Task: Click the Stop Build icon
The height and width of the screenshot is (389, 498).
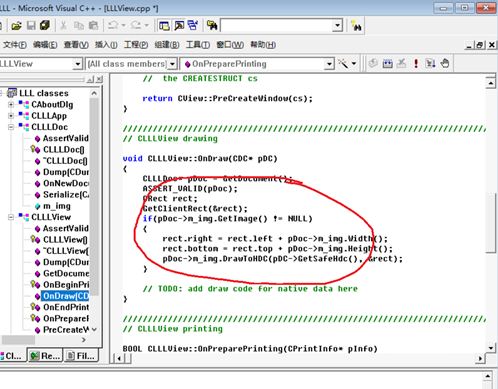Action: (402, 63)
